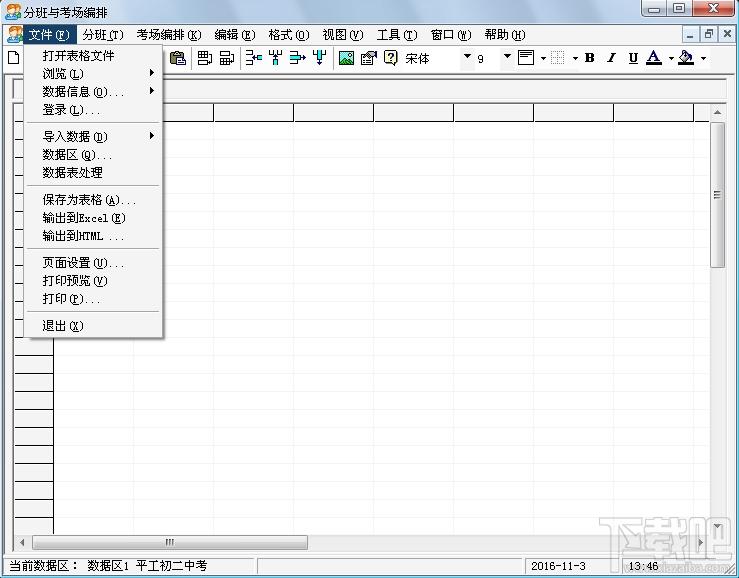Viewport: 739px width, 578px height.
Task: Click the paste clipboard icon
Action: coord(178,58)
